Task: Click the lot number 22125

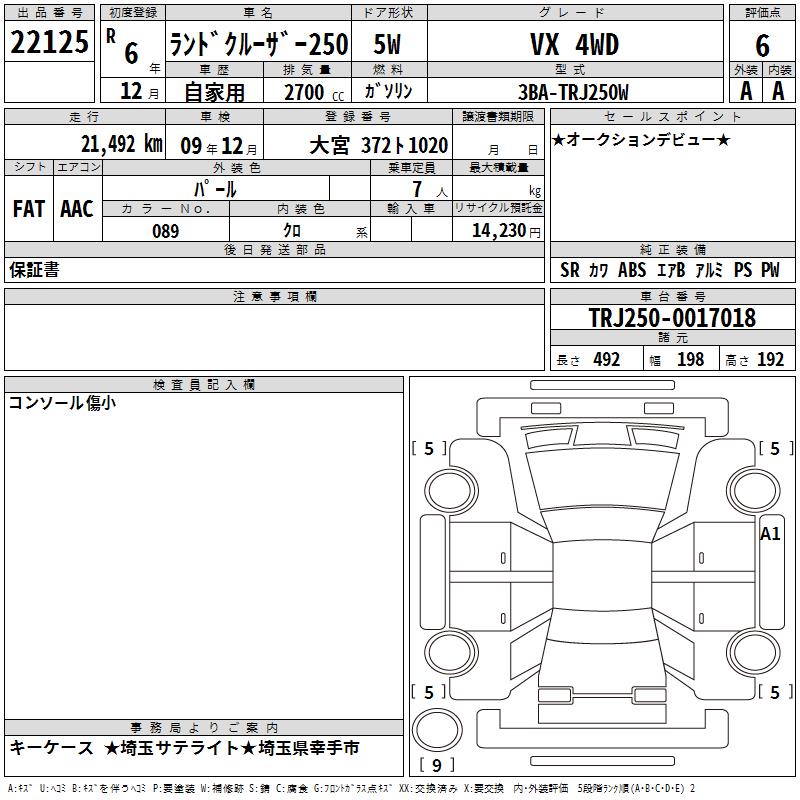Action: point(49,42)
